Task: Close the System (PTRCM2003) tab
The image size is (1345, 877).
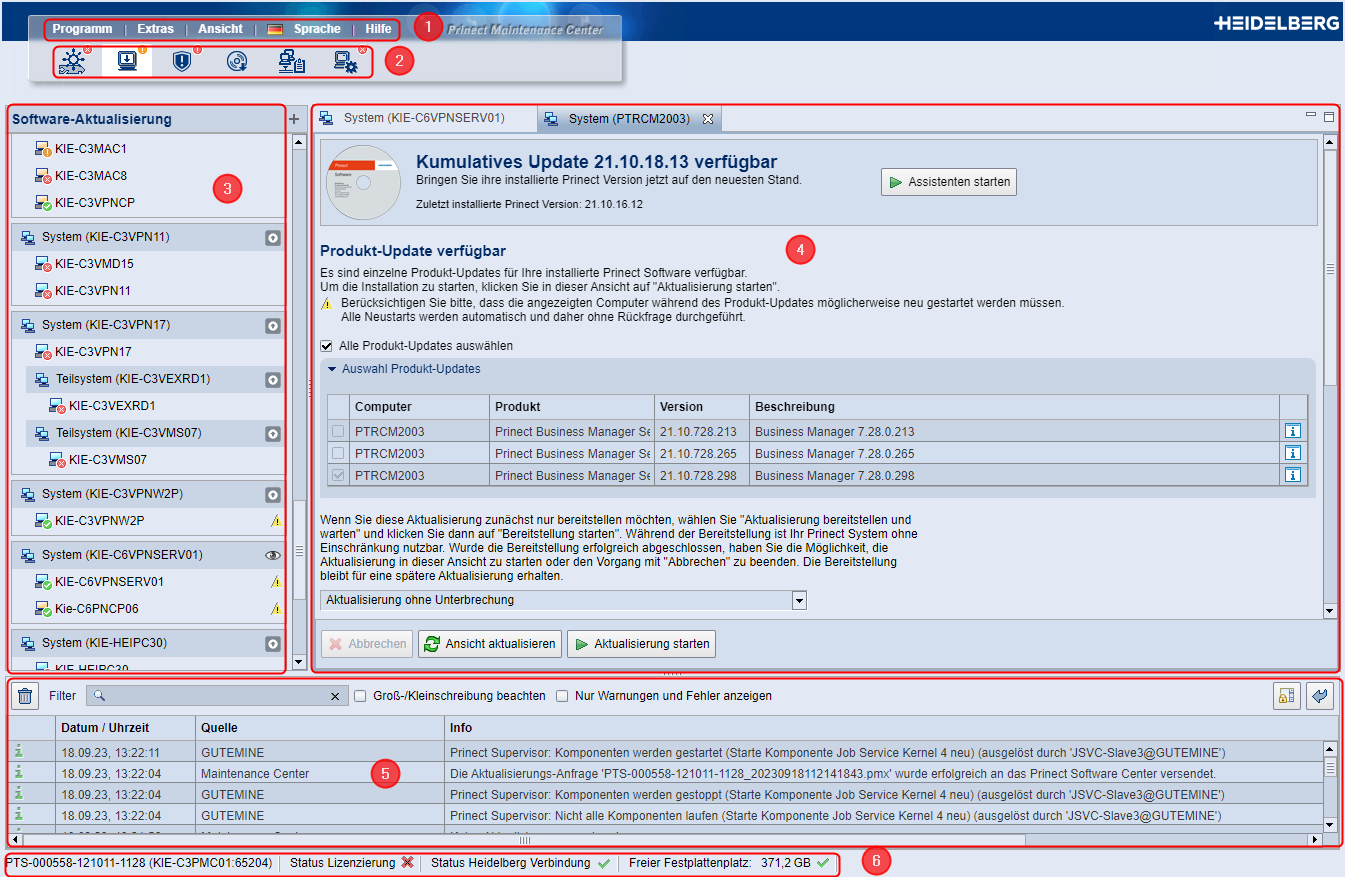Action: click(x=708, y=119)
